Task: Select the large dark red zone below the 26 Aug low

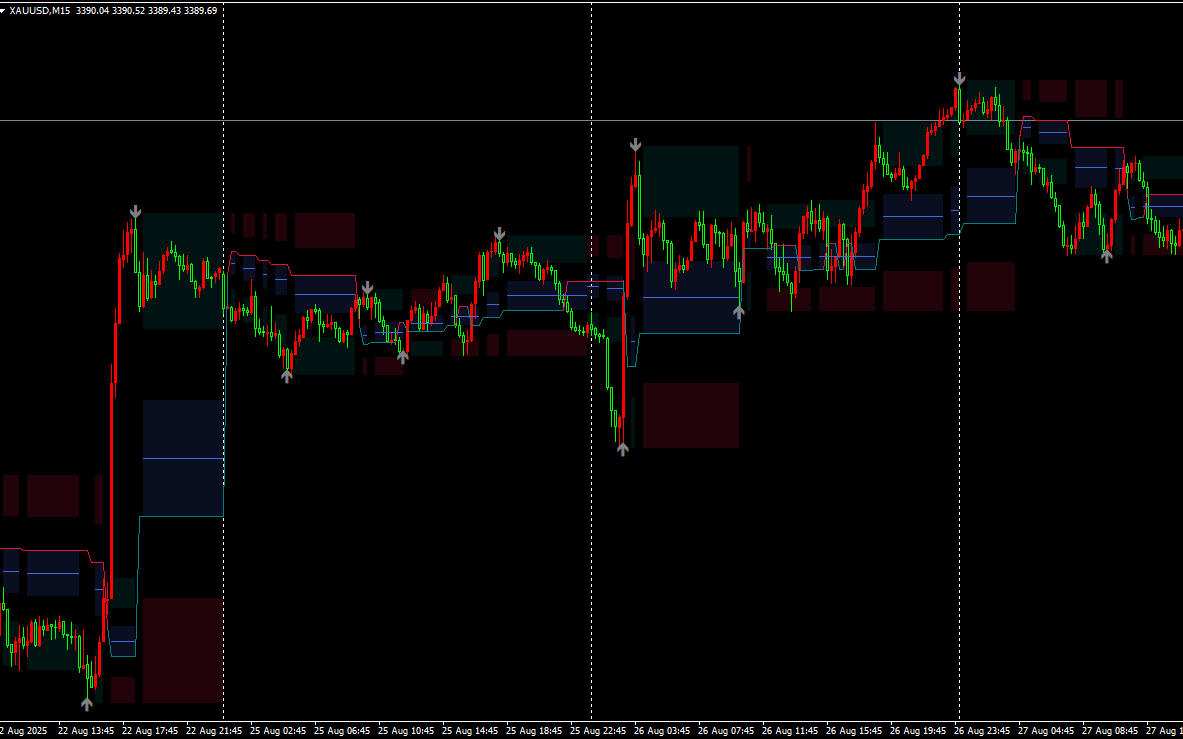Action: (690, 415)
